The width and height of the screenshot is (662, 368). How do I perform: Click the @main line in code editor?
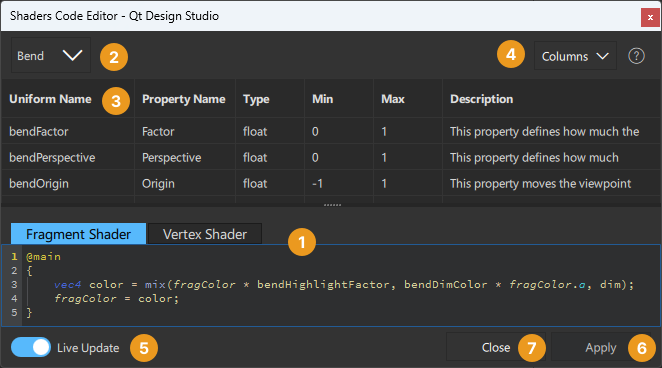43,257
